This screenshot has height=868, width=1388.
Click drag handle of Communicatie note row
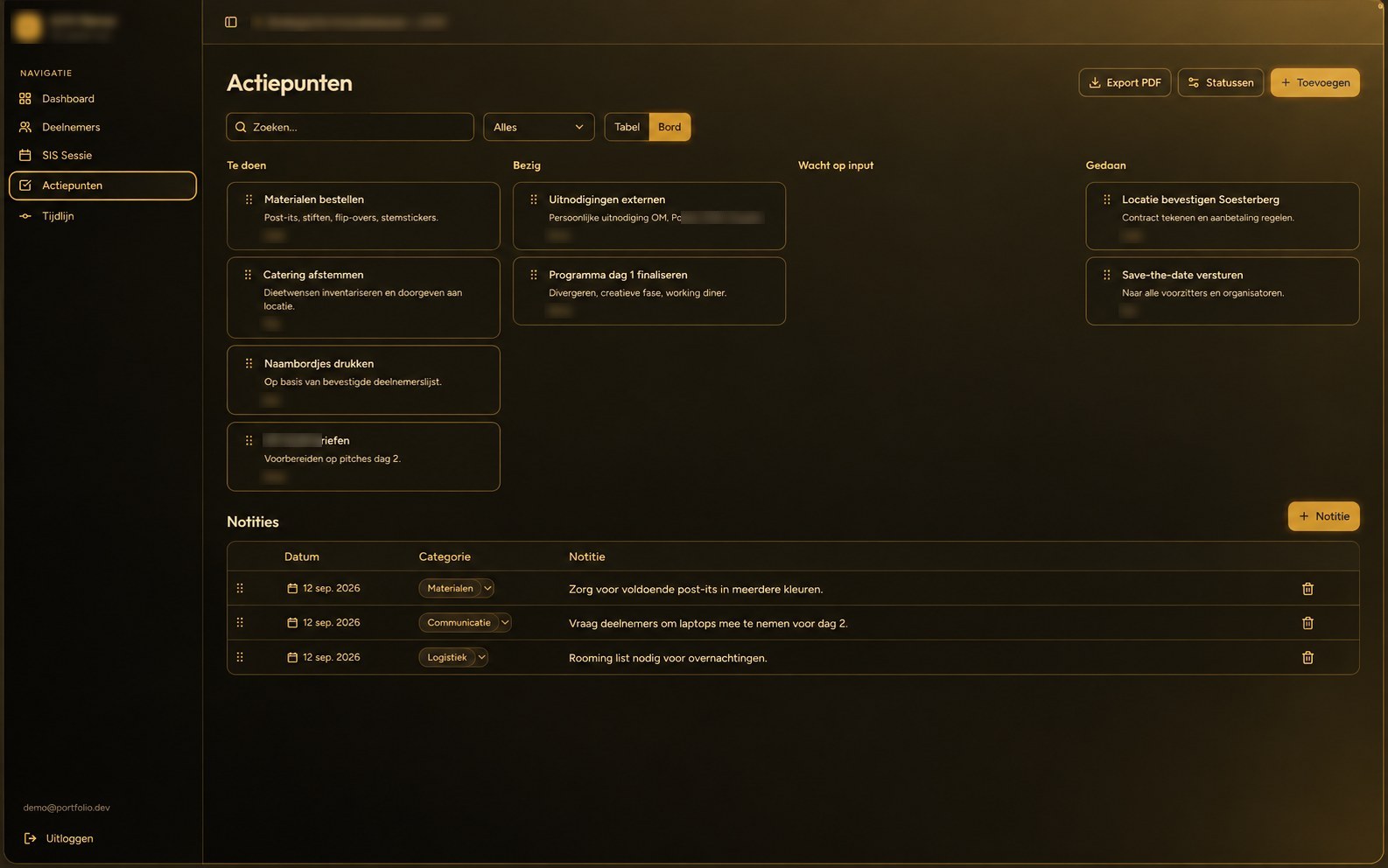pyautogui.click(x=240, y=622)
